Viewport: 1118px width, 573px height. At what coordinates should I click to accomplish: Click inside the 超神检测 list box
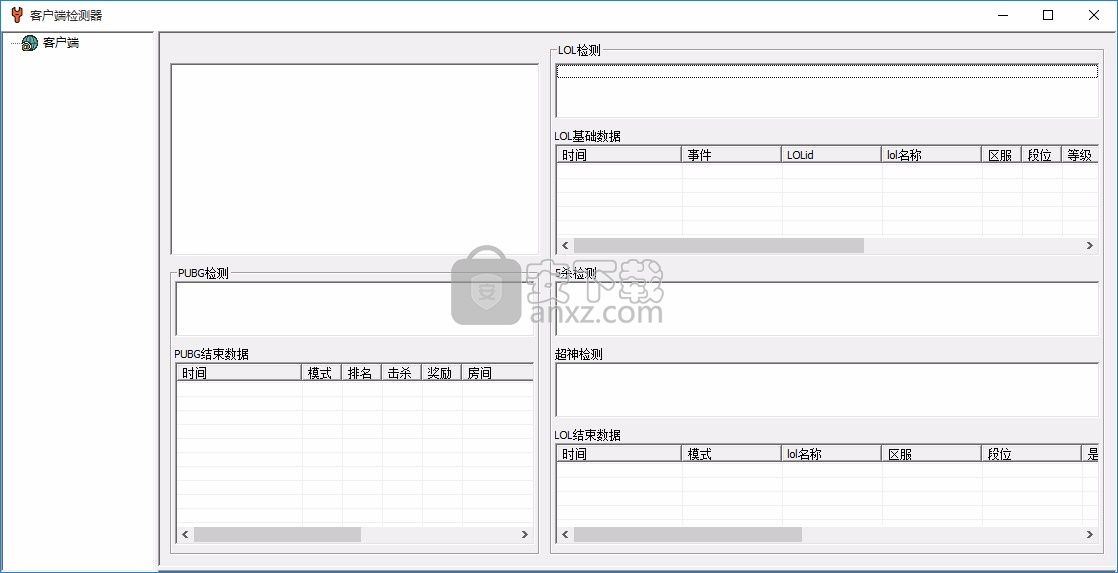tap(827, 390)
